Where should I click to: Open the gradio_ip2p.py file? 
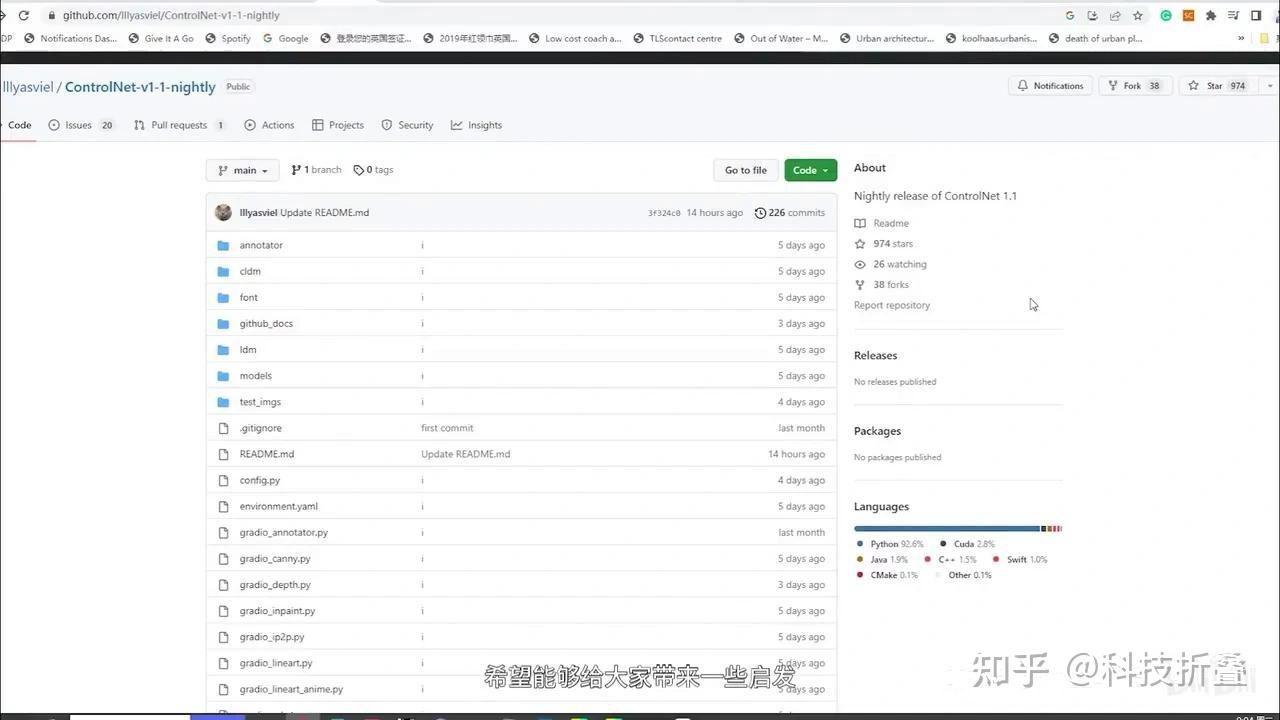tap(272, 637)
